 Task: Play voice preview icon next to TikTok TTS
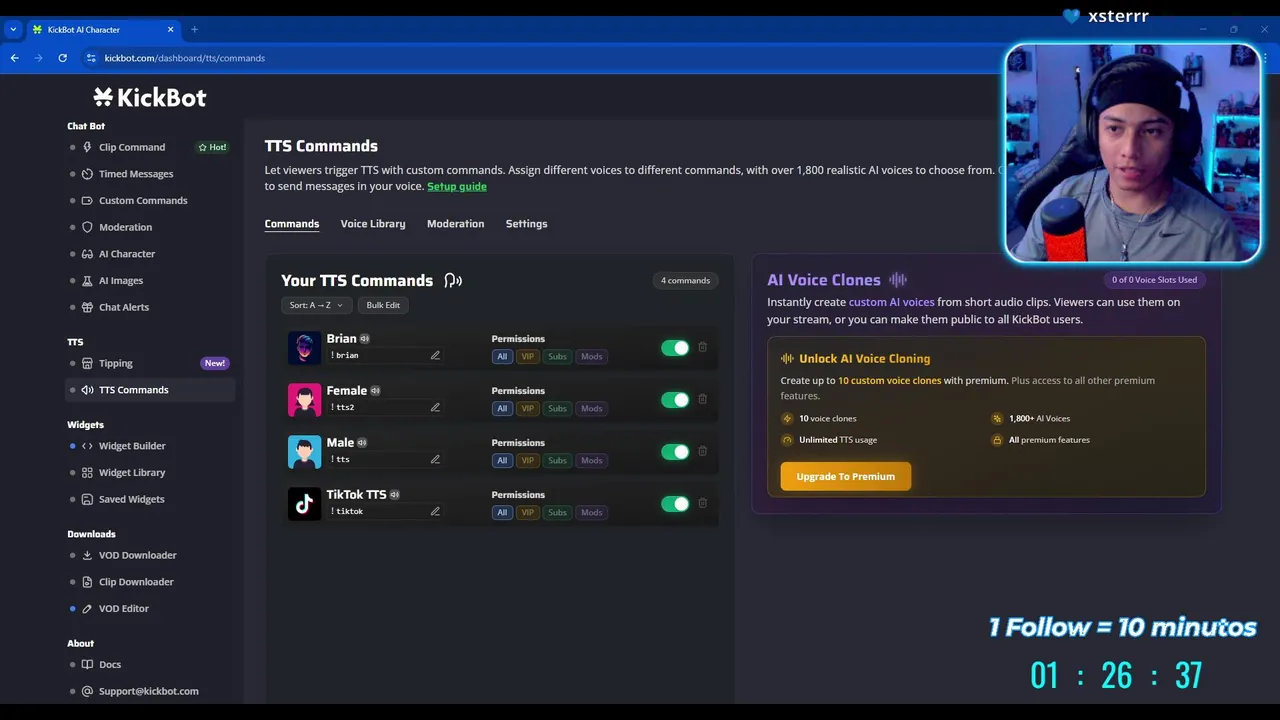pyautogui.click(x=395, y=495)
